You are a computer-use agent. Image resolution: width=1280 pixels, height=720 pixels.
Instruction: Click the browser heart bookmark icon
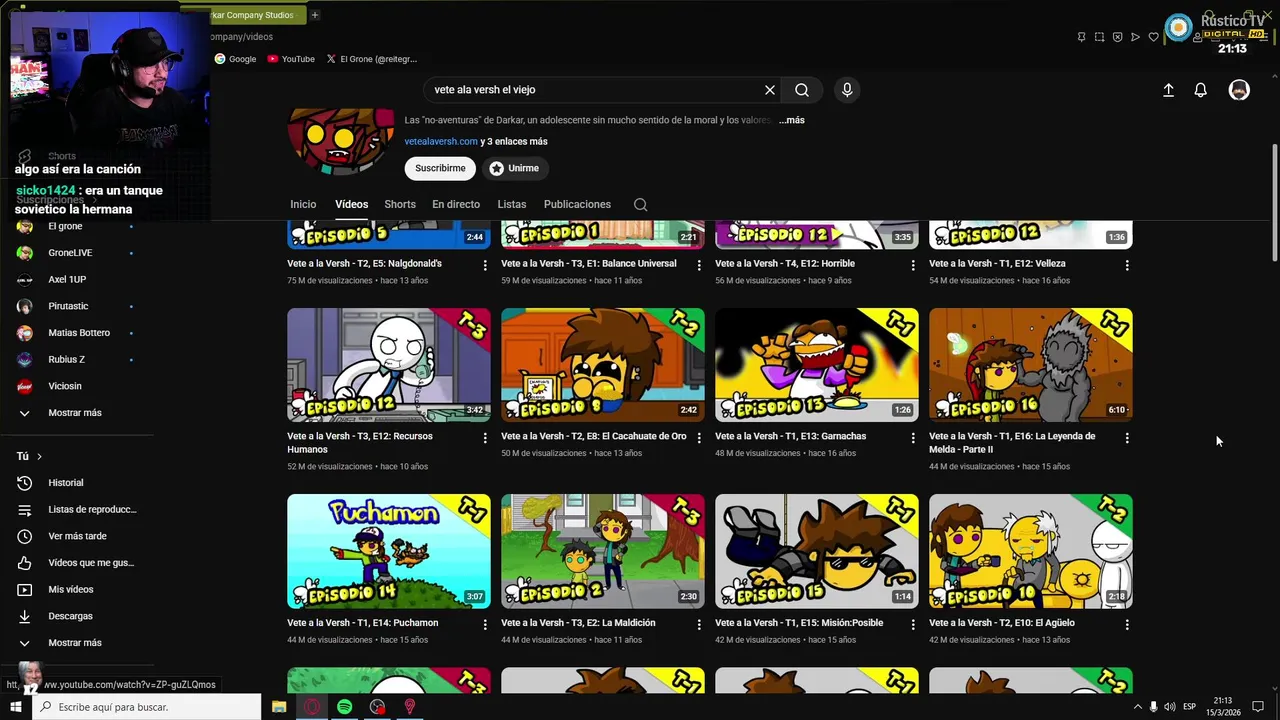1153,37
